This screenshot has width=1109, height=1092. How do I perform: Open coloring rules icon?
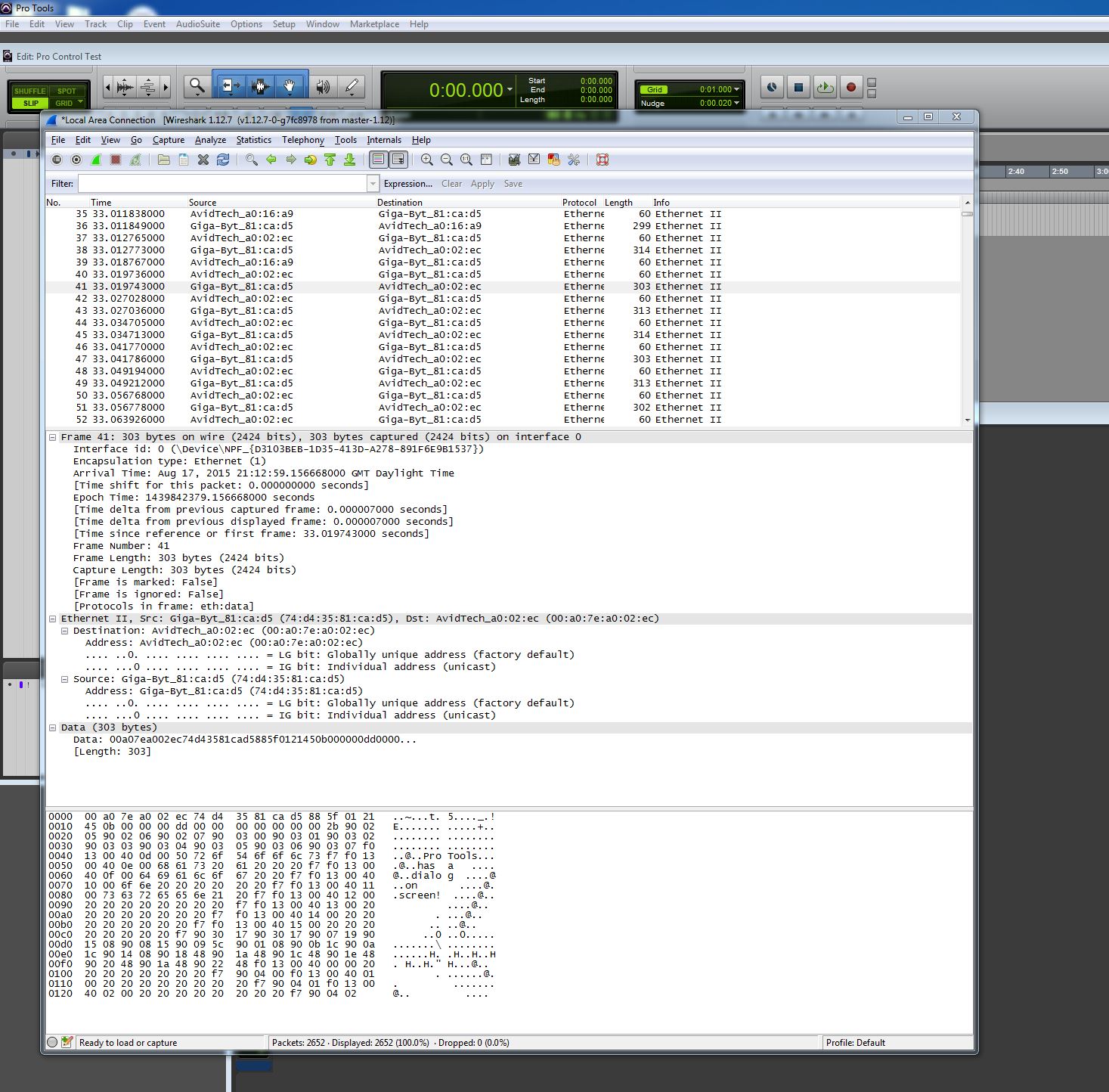[x=553, y=160]
